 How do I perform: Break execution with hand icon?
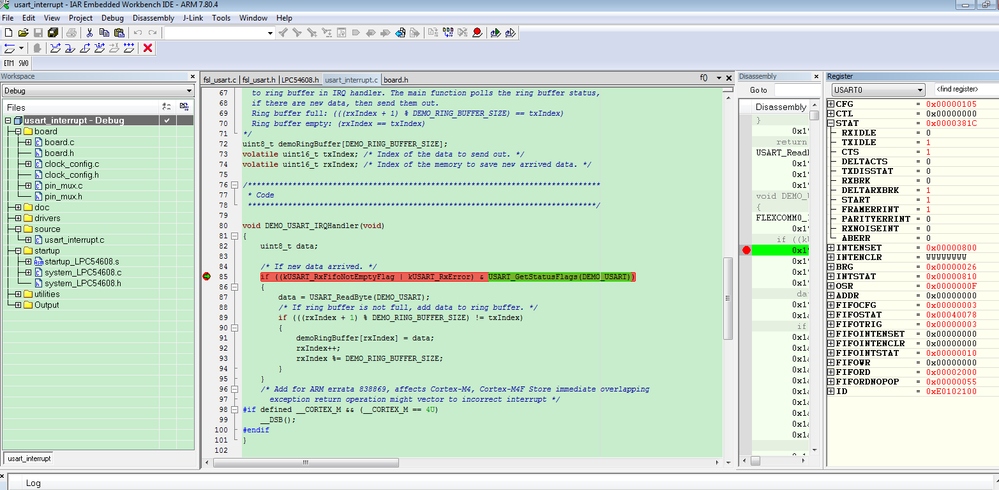pyautogui.click(x=37, y=48)
